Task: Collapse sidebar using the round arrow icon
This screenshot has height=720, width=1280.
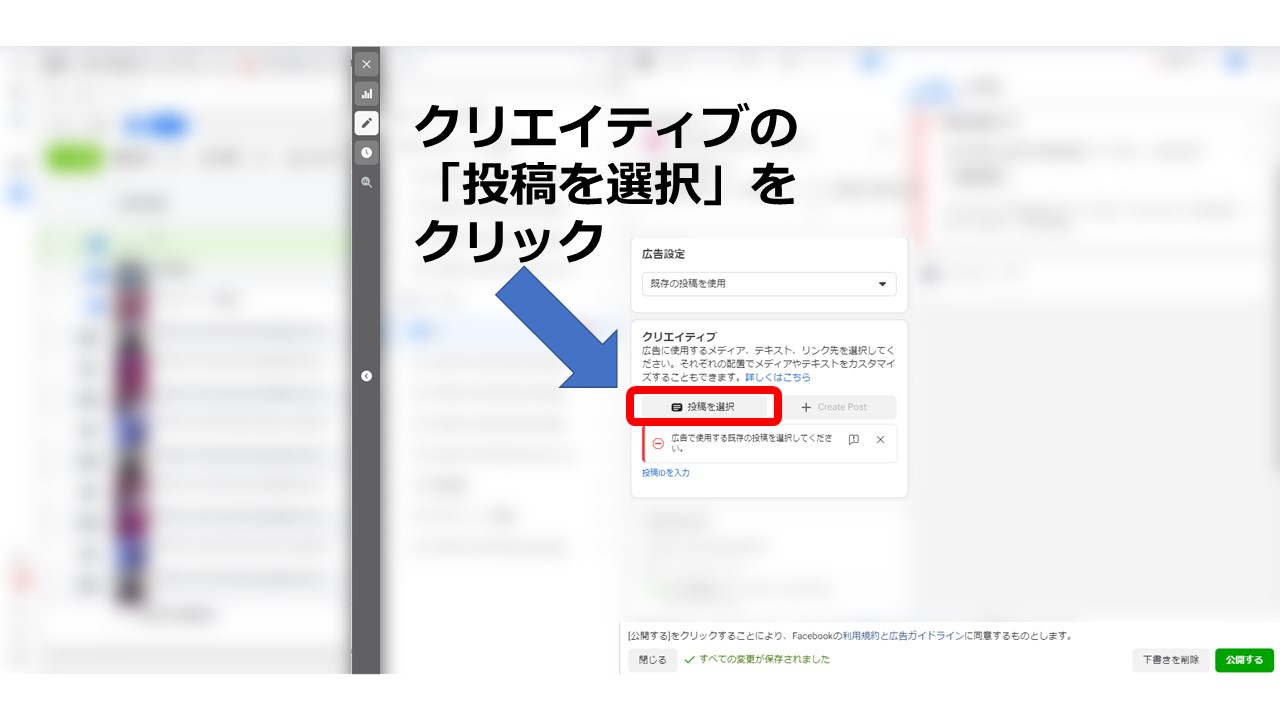Action: (x=366, y=376)
